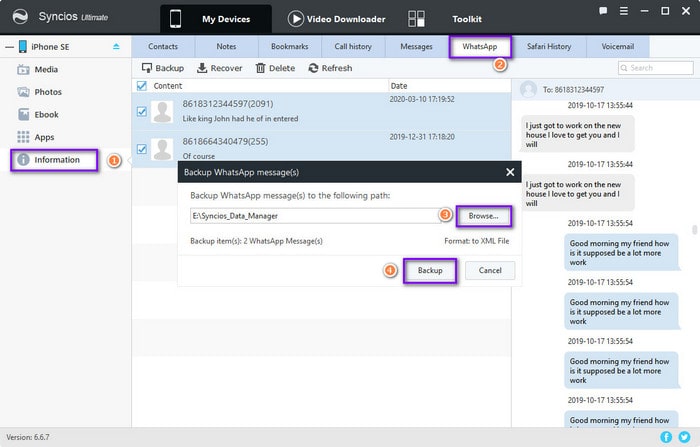The width and height of the screenshot is (700, 447).
Task: Uncheck the 8618312344597 conversation checkbox
Action: [x=142, y=111]
